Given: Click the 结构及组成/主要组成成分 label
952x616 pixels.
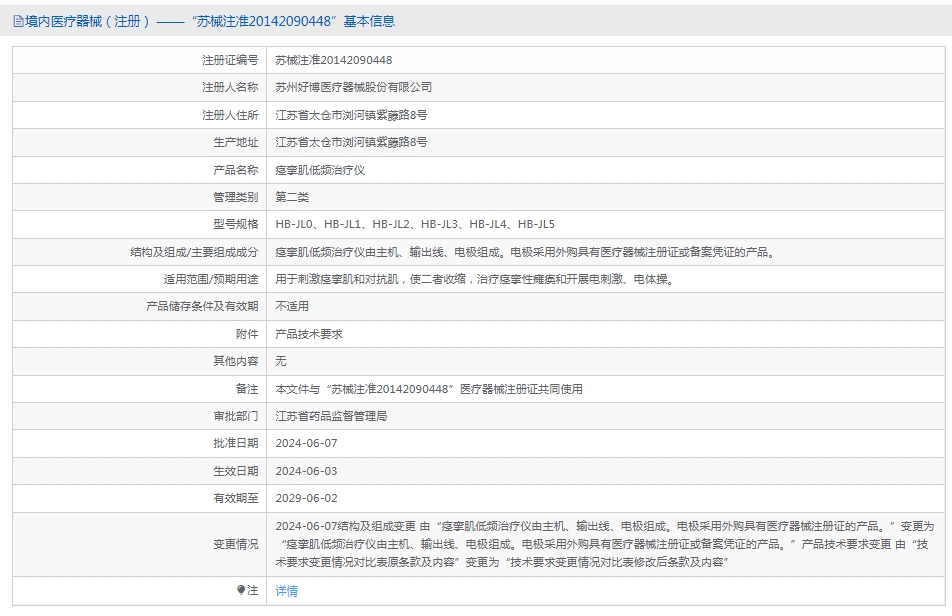Looking at the screenshot, I should click(x=194, y=252).
